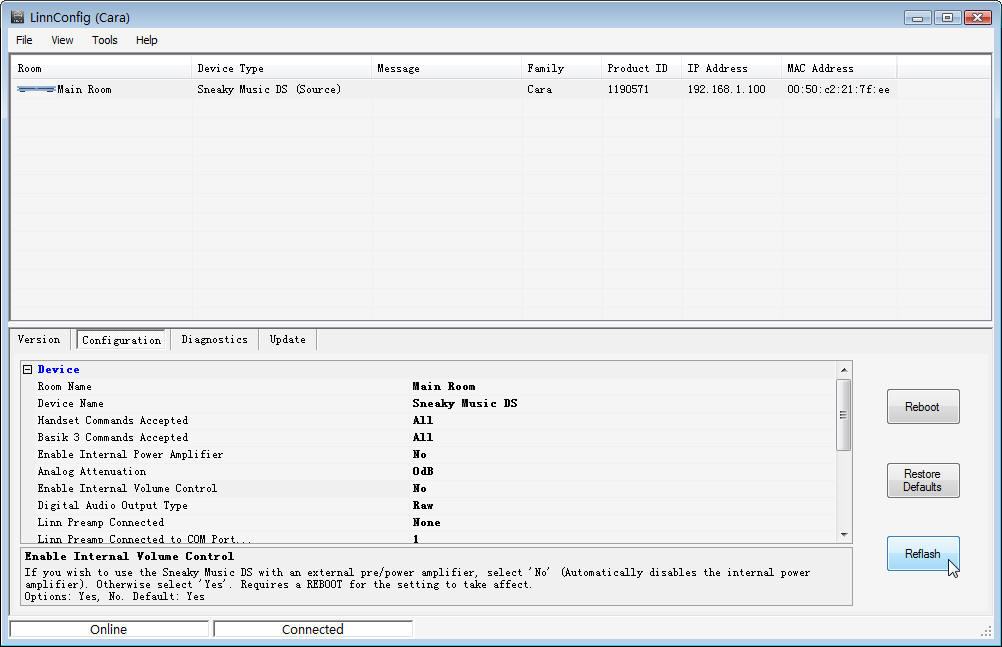Image resolution: width=1002 pixels, height=647 pixels.
Task: Select the Device Name setting row
Action: pyautogui.click(x=428, y=403)
